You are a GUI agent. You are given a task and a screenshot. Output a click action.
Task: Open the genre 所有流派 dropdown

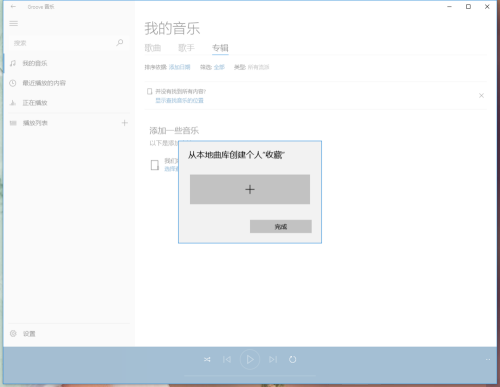(259, 67)
